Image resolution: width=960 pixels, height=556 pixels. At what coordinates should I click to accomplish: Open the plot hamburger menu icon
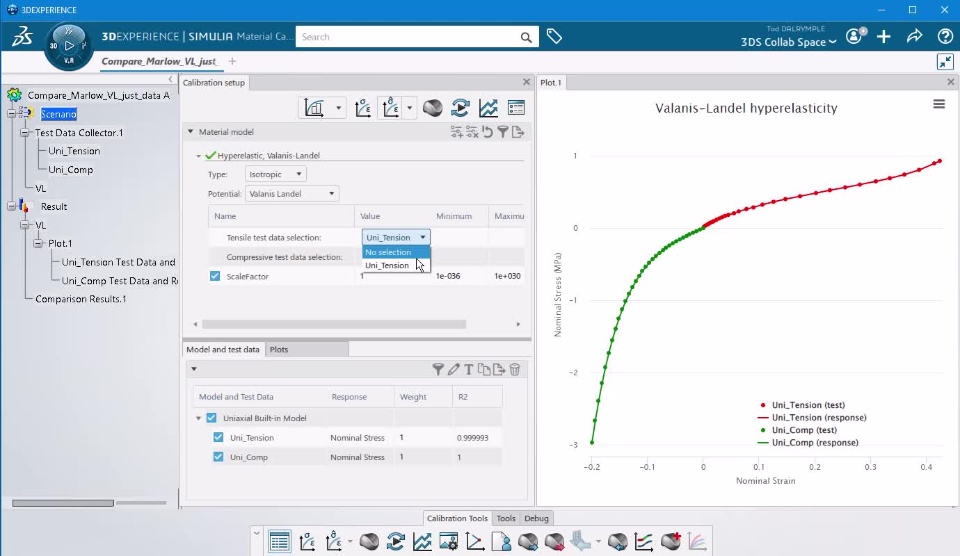coord(939,104)
